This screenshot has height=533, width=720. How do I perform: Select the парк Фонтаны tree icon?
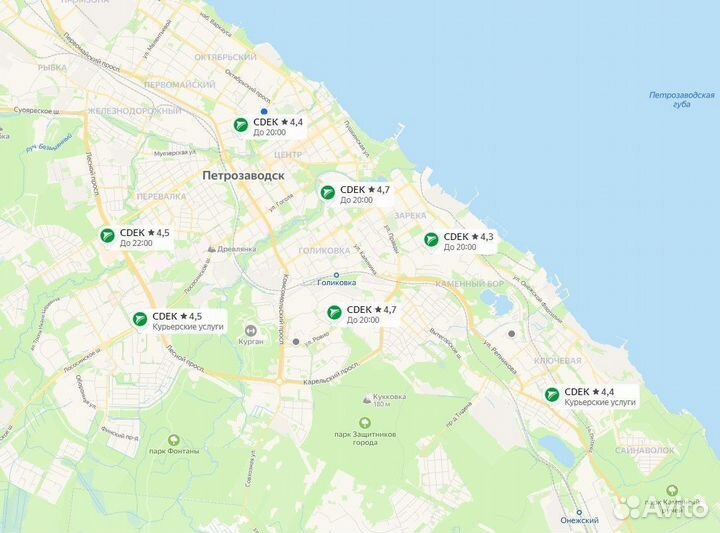[x=174, y=440]
